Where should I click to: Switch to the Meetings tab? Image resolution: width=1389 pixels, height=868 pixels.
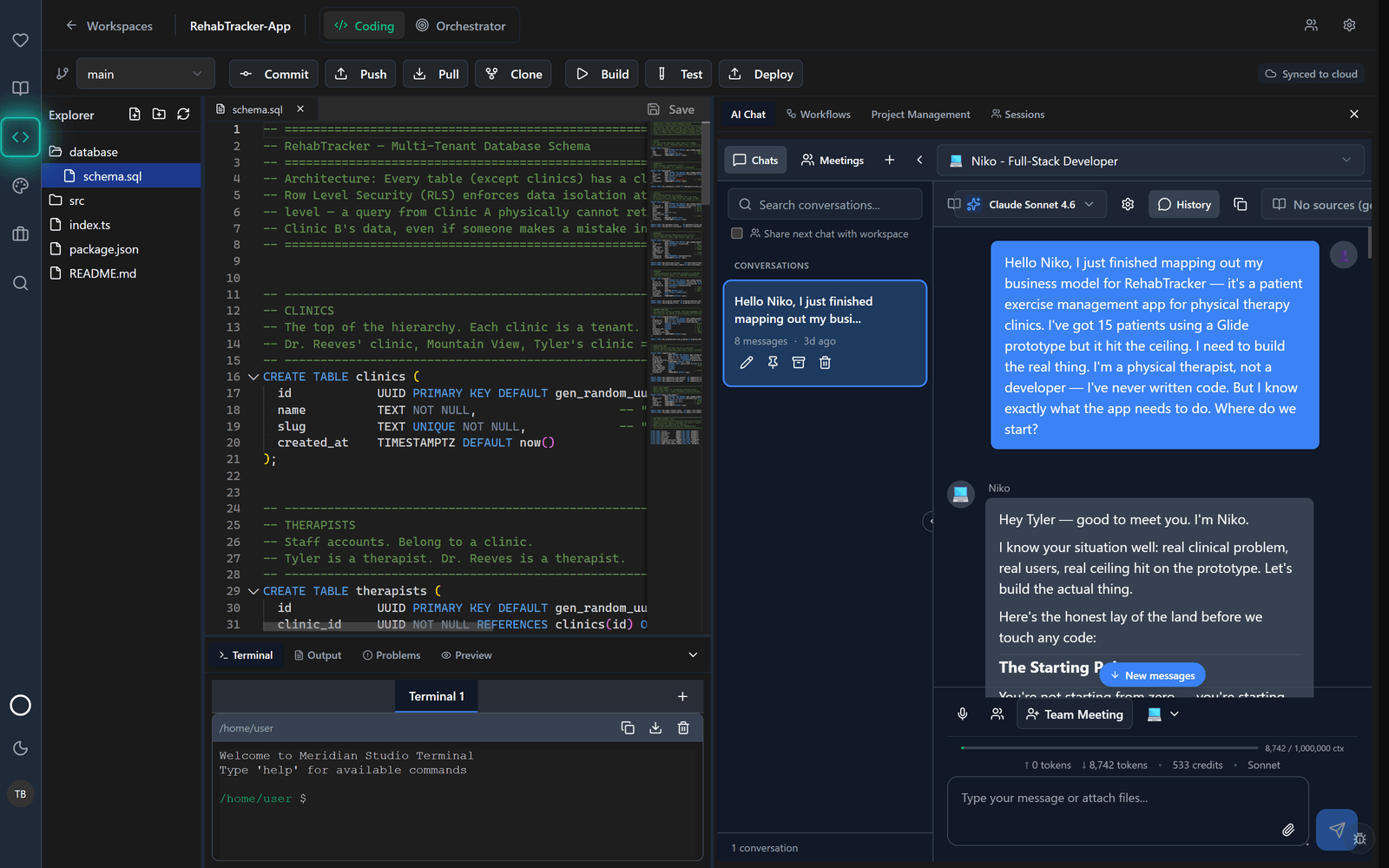point(833,160)
